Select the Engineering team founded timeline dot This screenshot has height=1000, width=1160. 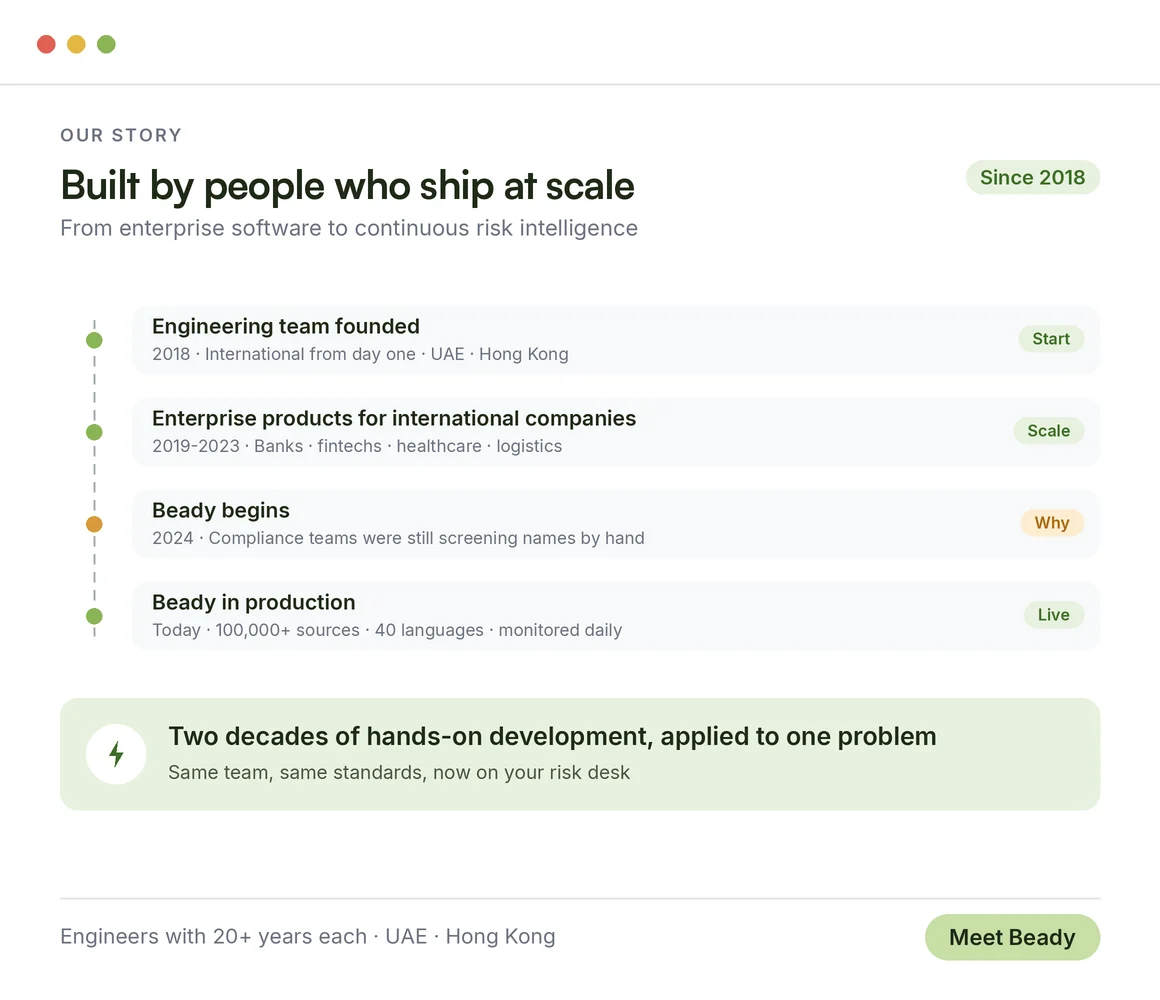94,340
